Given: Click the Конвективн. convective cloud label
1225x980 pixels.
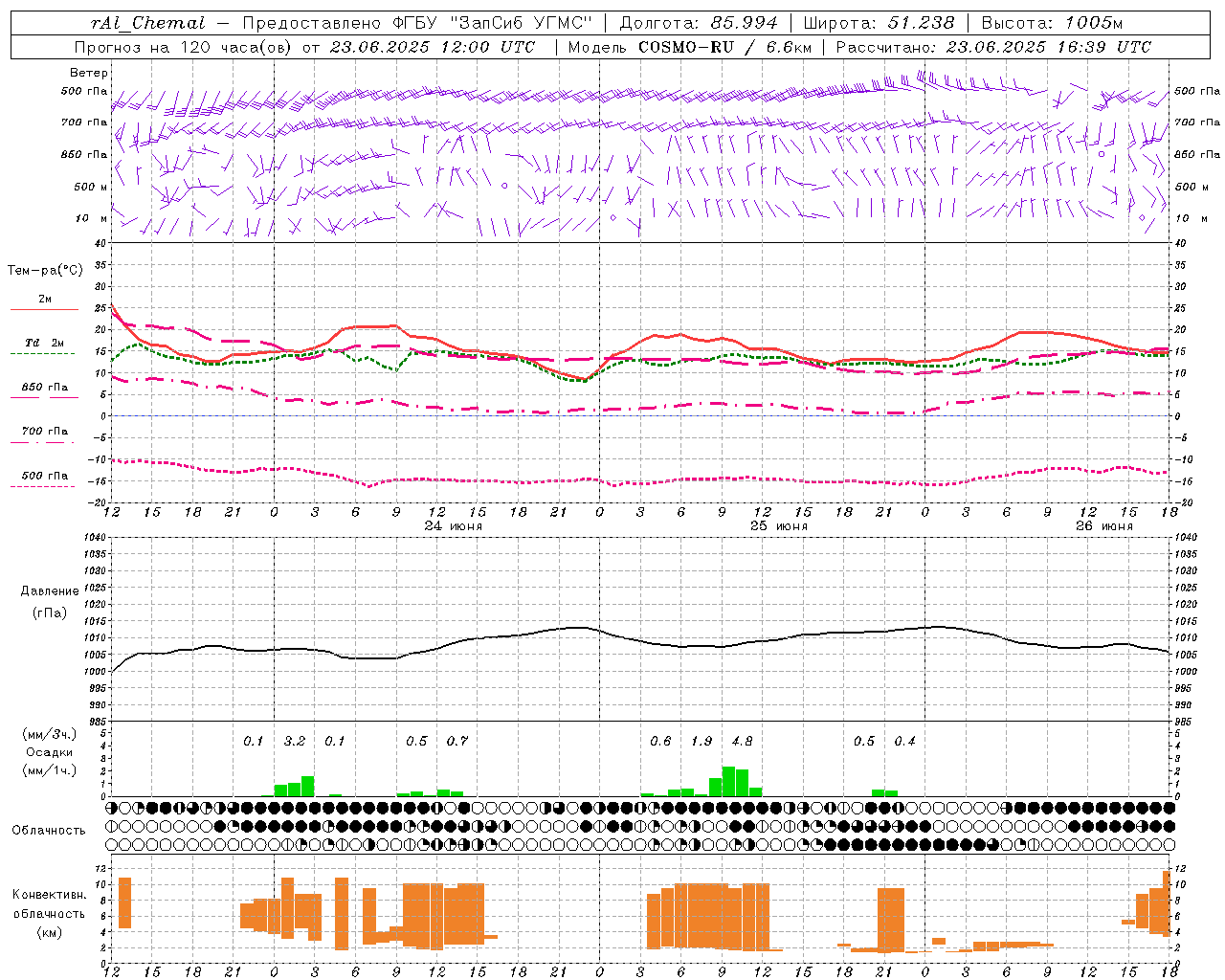Looking at the screenshot, I should pos(50,895).
